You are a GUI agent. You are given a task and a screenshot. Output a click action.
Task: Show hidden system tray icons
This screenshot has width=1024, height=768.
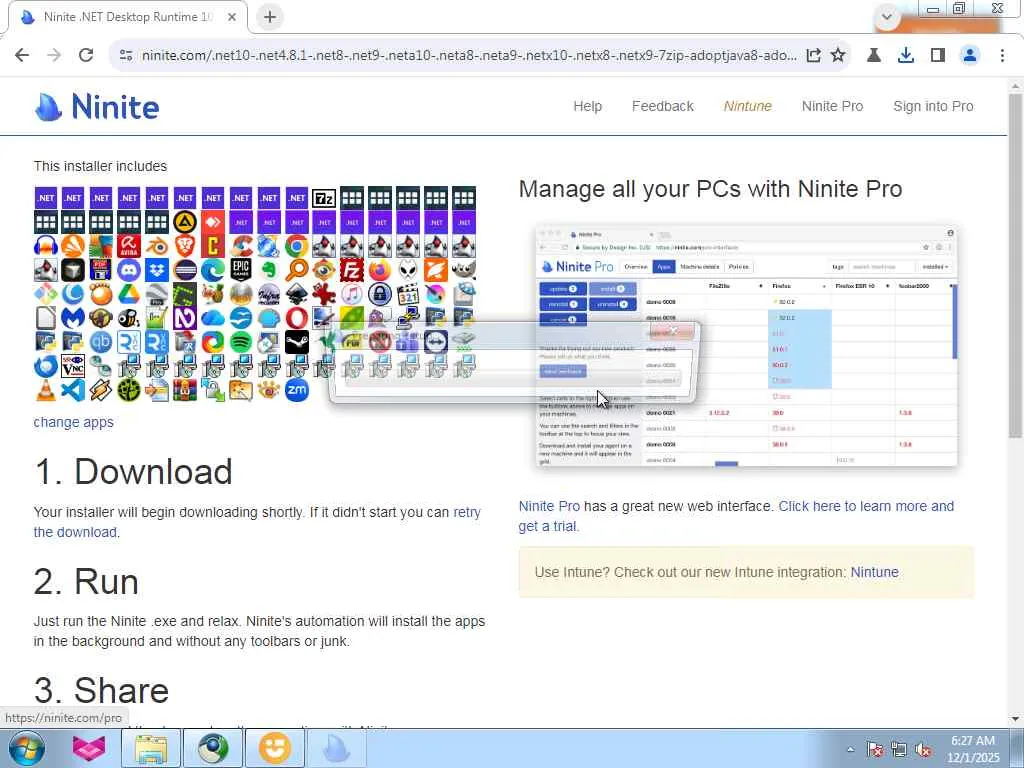(850, 749)
